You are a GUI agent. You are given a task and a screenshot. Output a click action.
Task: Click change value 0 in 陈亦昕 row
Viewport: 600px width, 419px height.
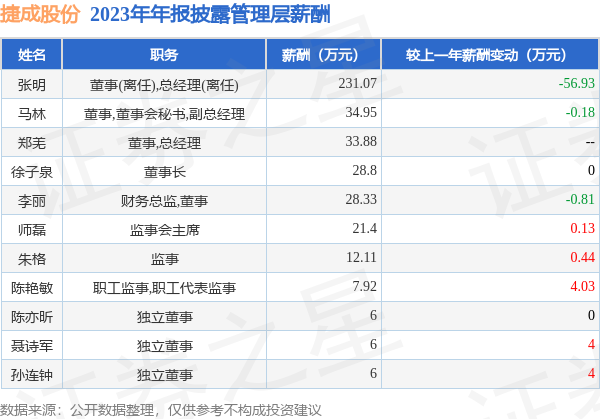coord(591,316)
